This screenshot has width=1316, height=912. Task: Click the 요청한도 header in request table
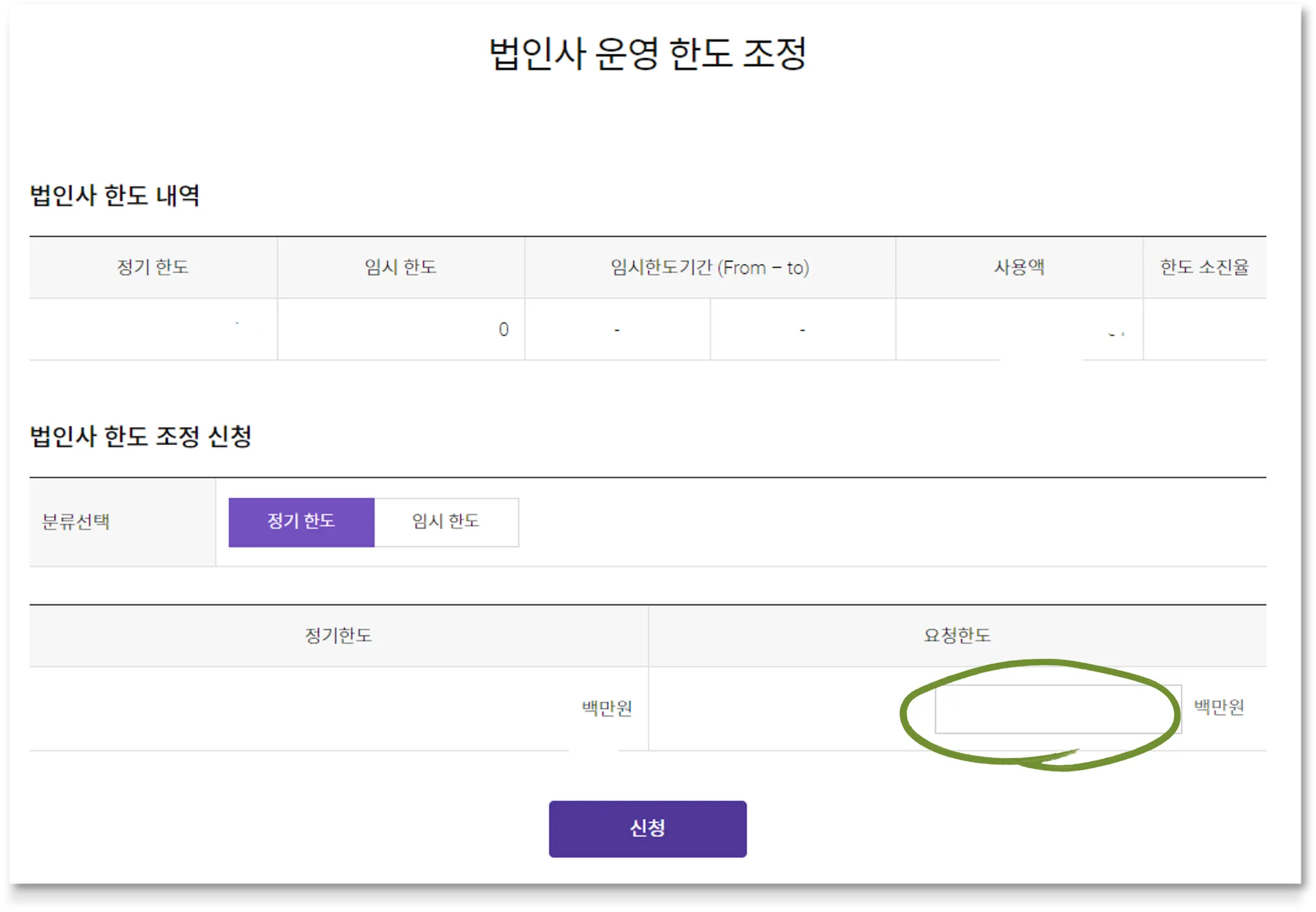(957, 636)
